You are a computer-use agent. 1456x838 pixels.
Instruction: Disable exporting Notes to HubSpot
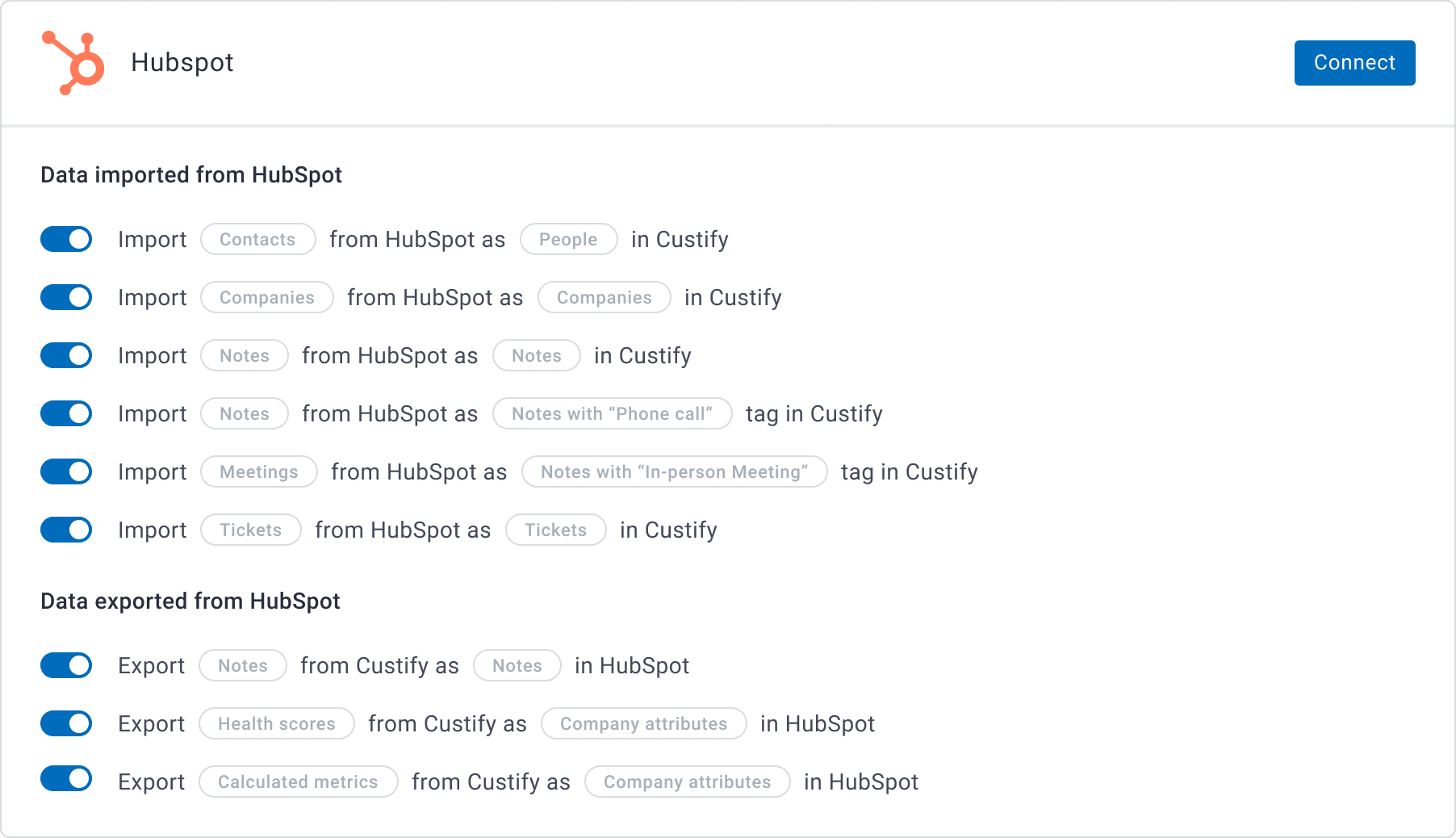pos(66,665)
